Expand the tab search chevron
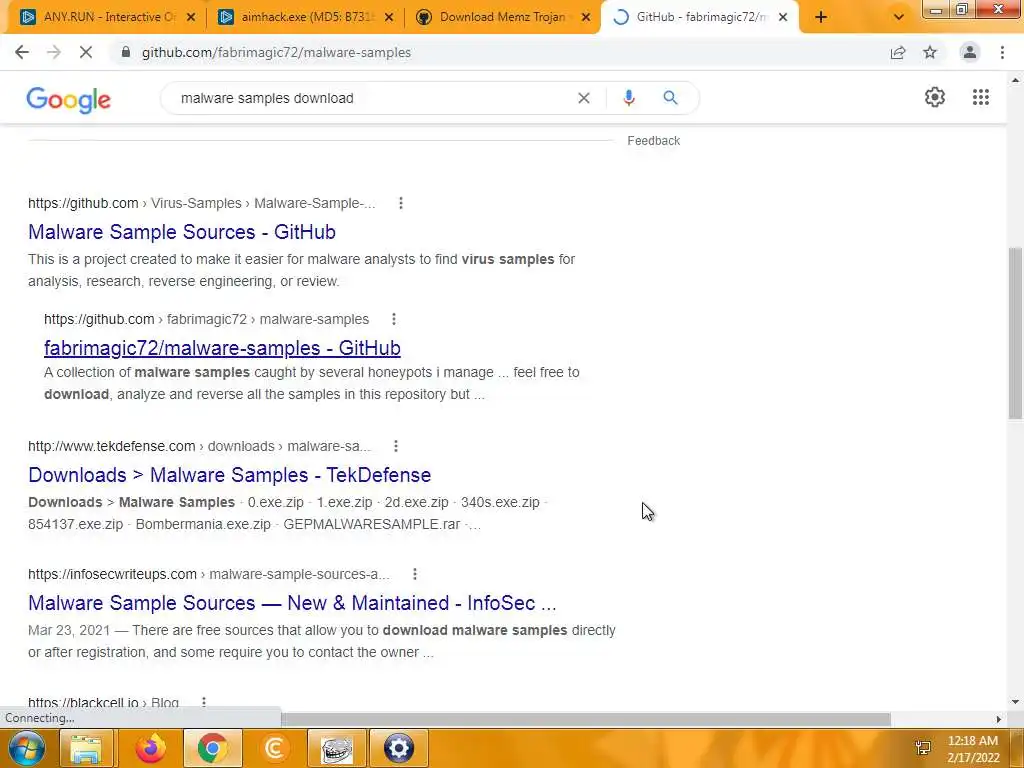Image resolution: width=1024 pixels, height=768 pixels. pyautogui.click(x=899, y=17)
